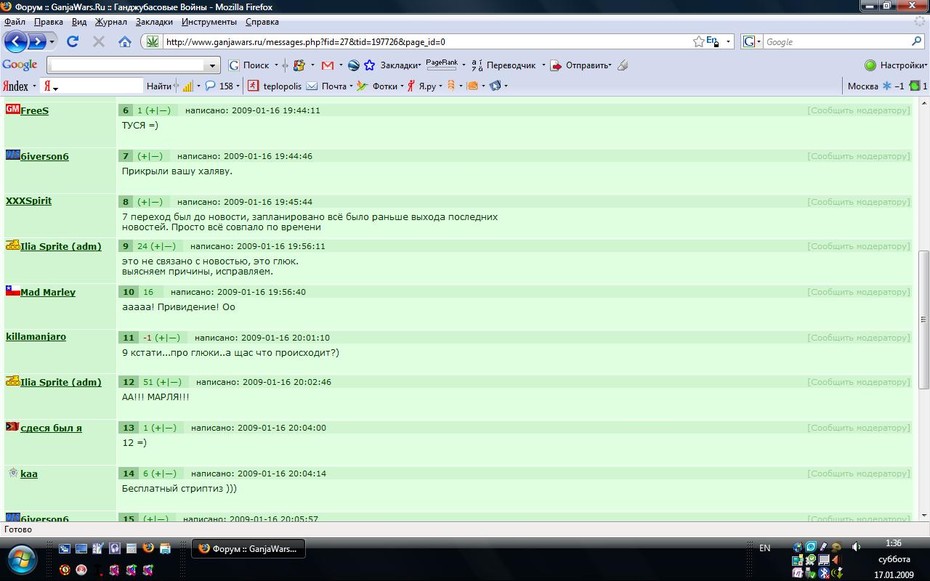Vote (+|−) on post 7 rating
The image size is (930, 581).
pyautogui.click(x=150, y=157)
